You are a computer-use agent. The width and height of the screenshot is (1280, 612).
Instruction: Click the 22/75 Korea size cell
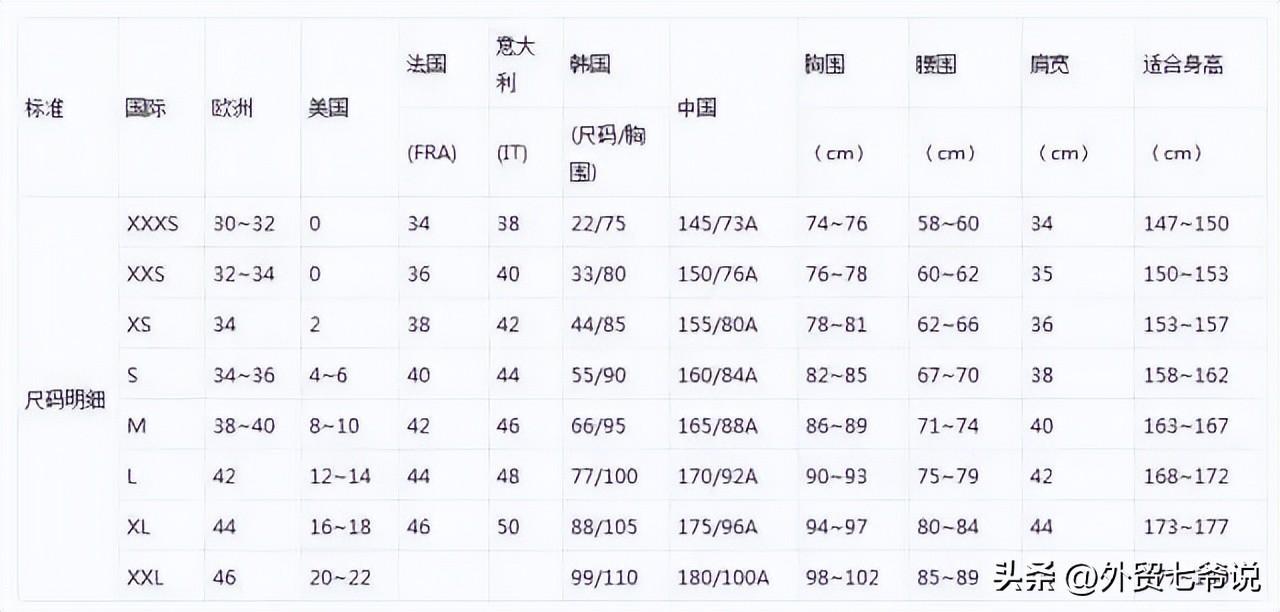click(x=596, y=224)
